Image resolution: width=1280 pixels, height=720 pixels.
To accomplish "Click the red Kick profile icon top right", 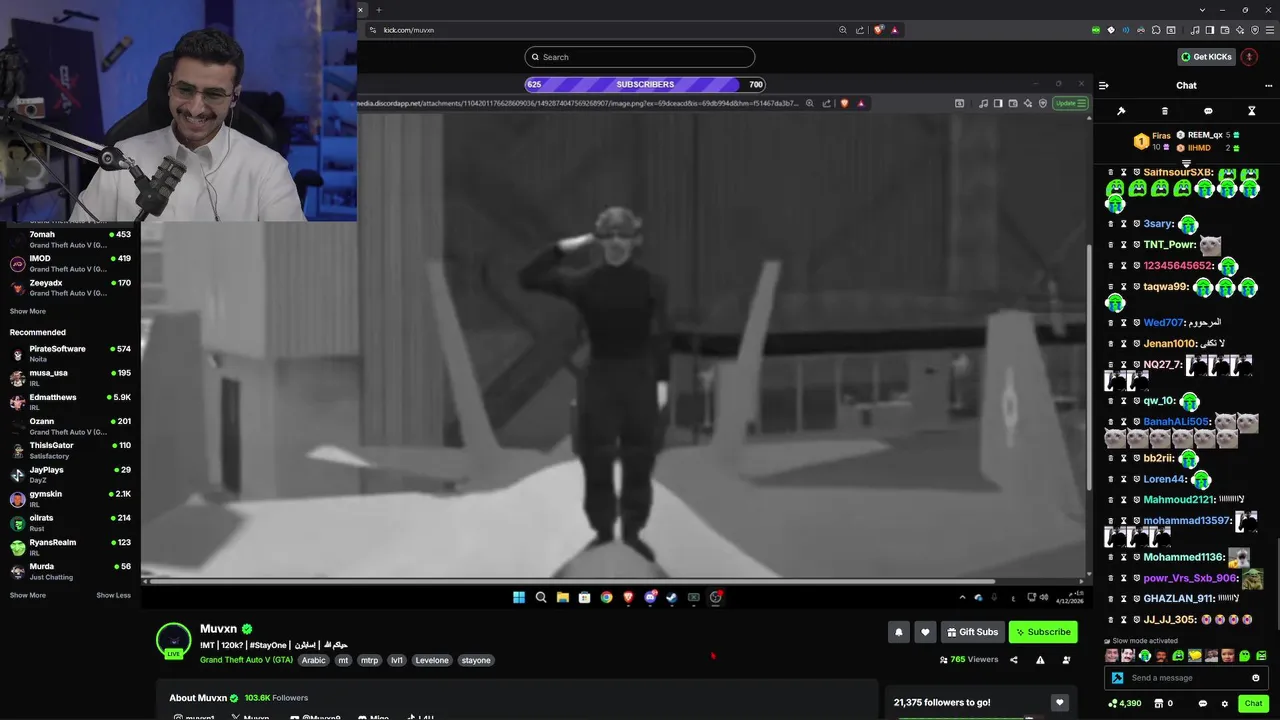I will click(x=1249, y=57).
